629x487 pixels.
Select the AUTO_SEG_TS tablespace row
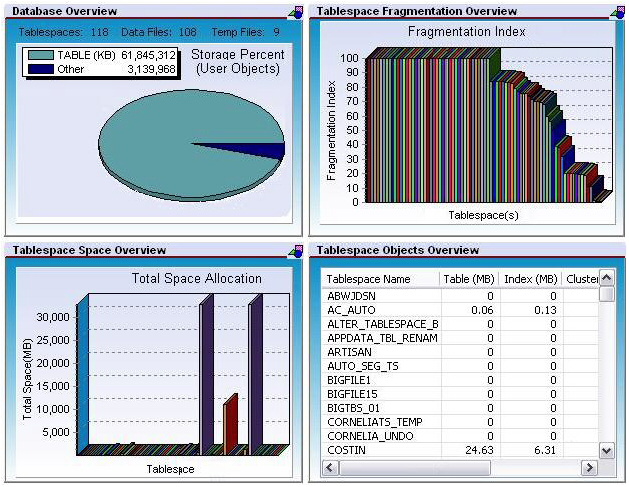461,366
